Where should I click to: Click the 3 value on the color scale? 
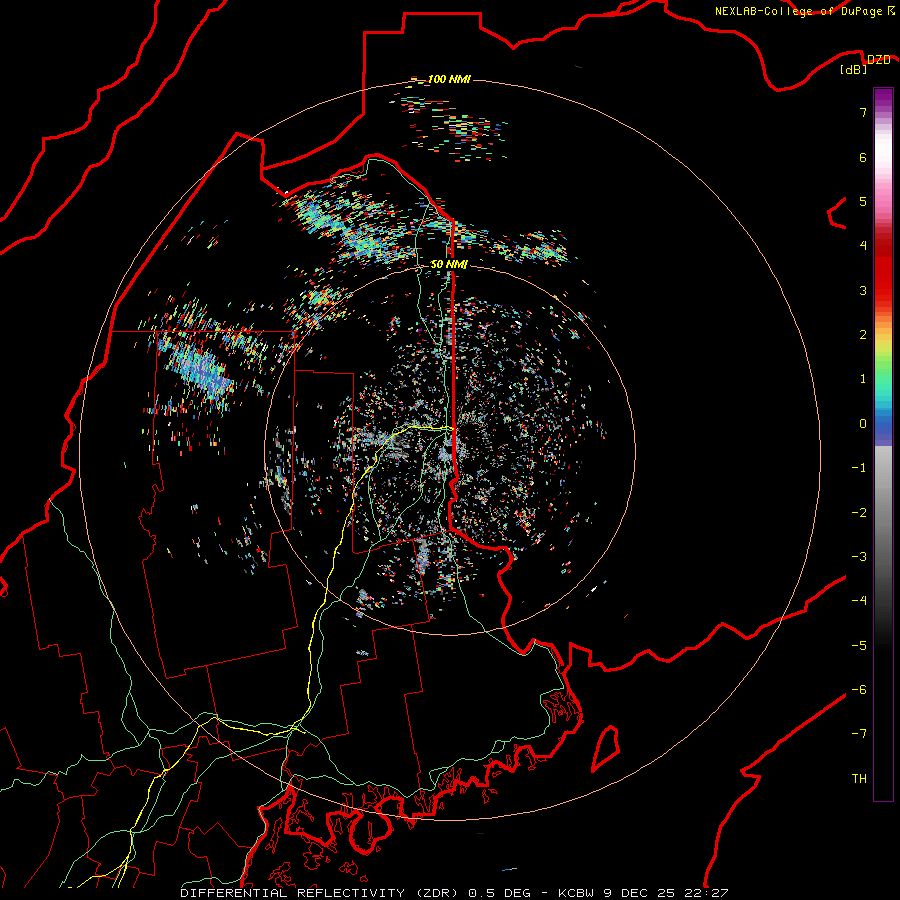click(x=863, y=290)
